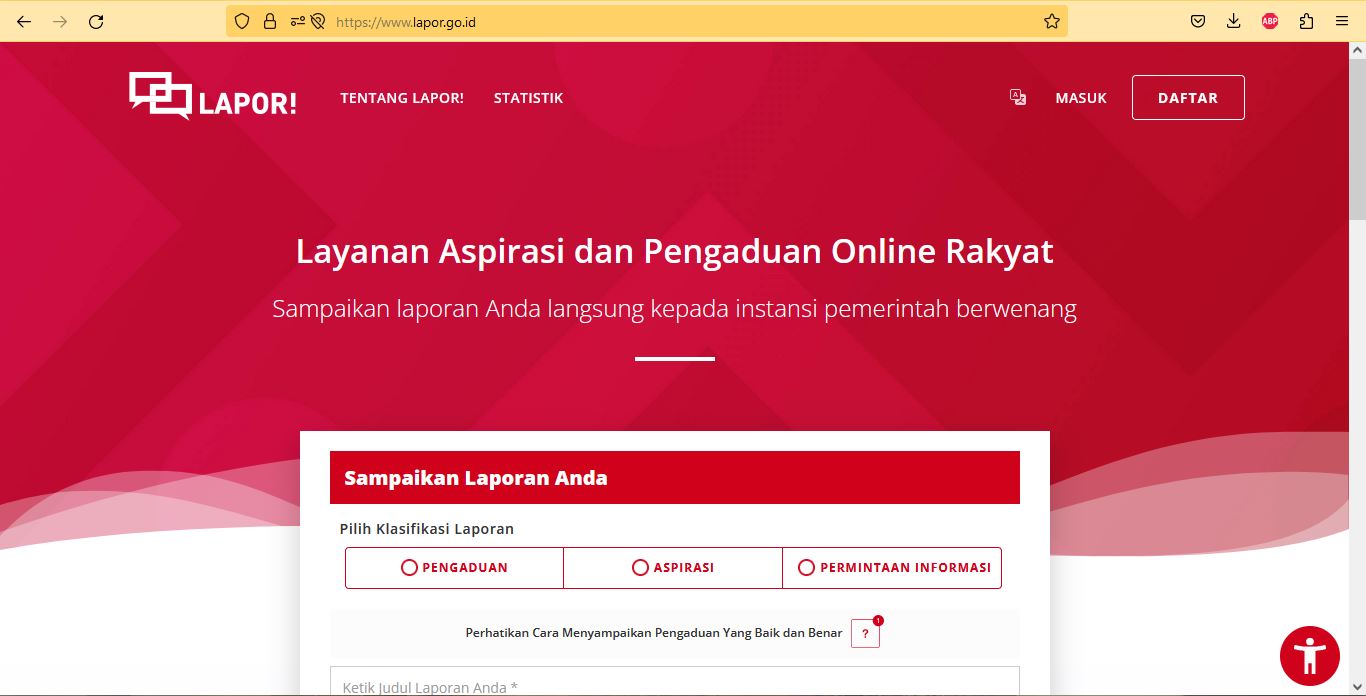Click the LAPOR! logo
This screenshot has width=1366, height=696.
[213, 97]
